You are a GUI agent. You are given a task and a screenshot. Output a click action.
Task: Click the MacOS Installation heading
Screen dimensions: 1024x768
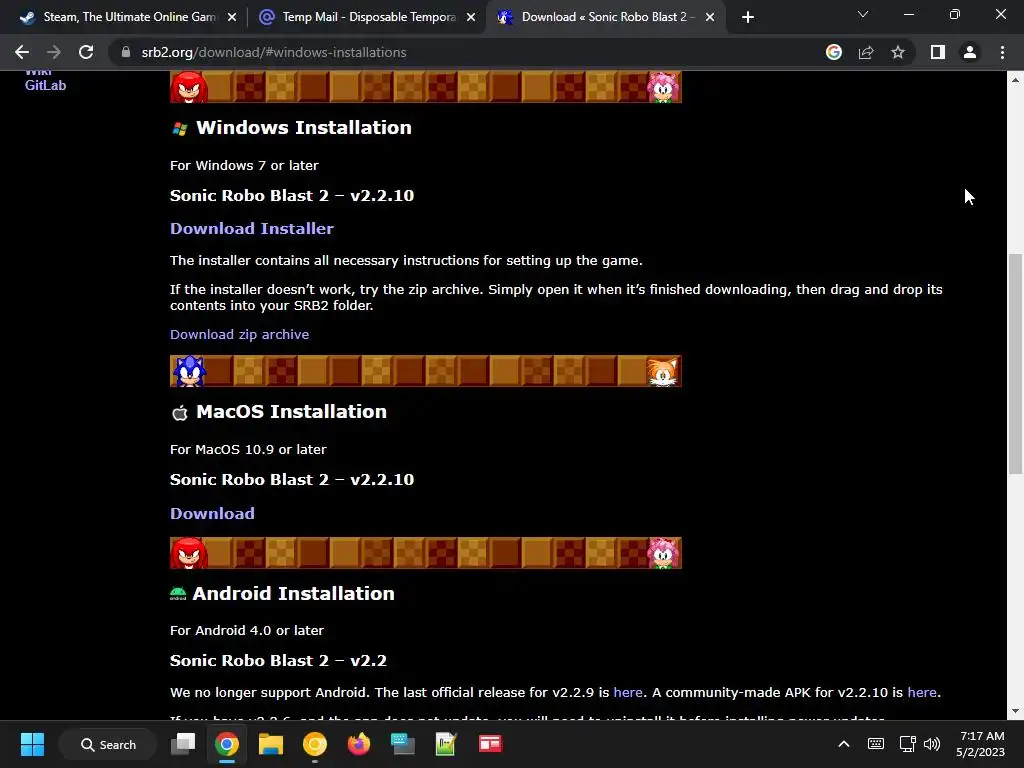(x=291, y=411)
